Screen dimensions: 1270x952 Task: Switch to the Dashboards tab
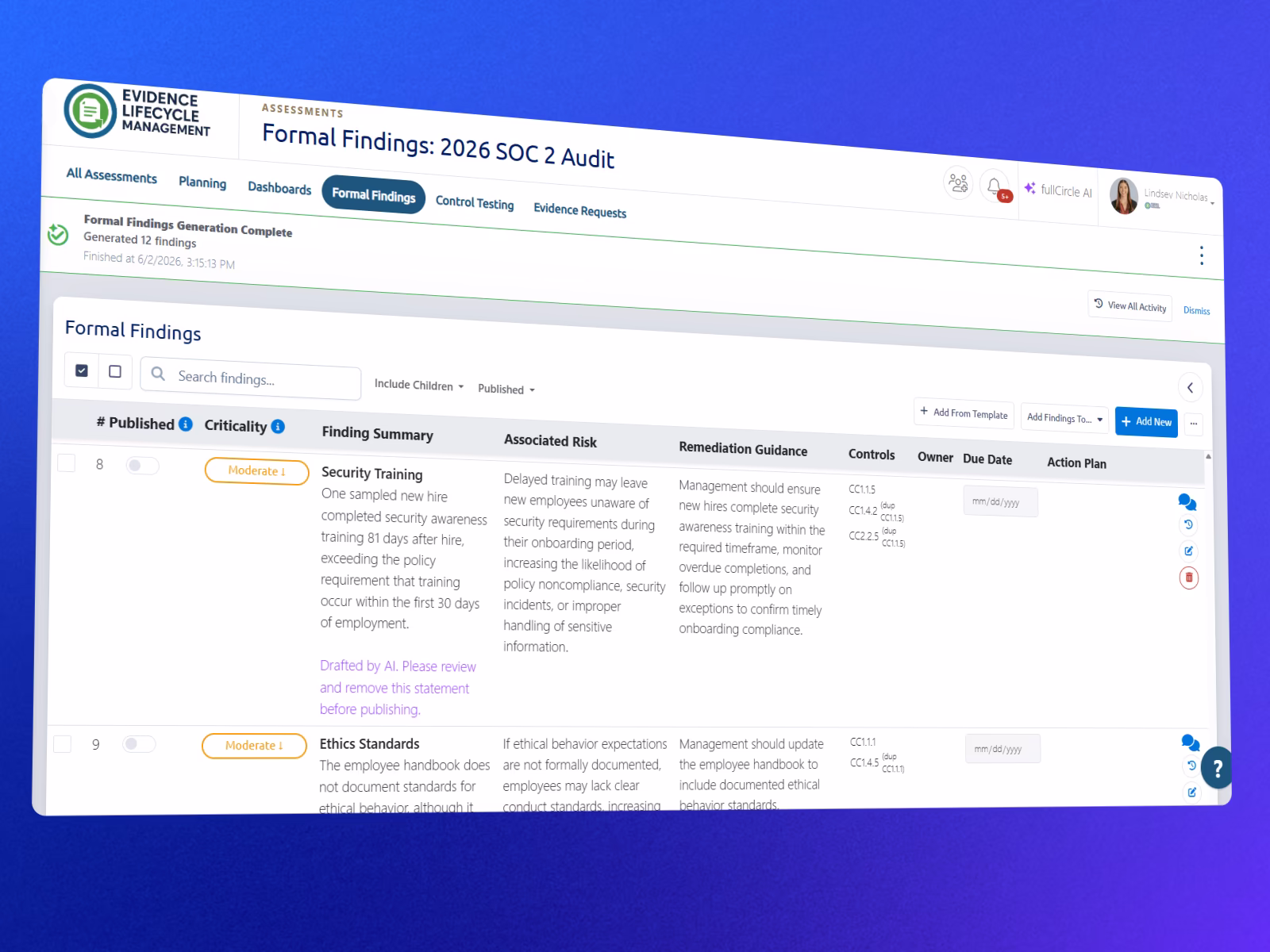279,188
